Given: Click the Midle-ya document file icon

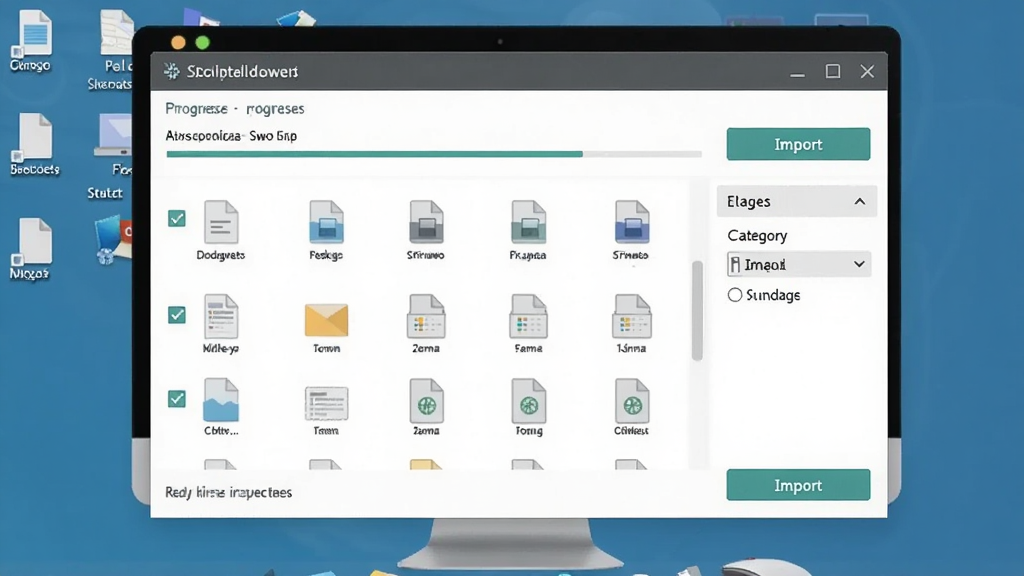Looking at the screenshot, I should tap(221, 316).
